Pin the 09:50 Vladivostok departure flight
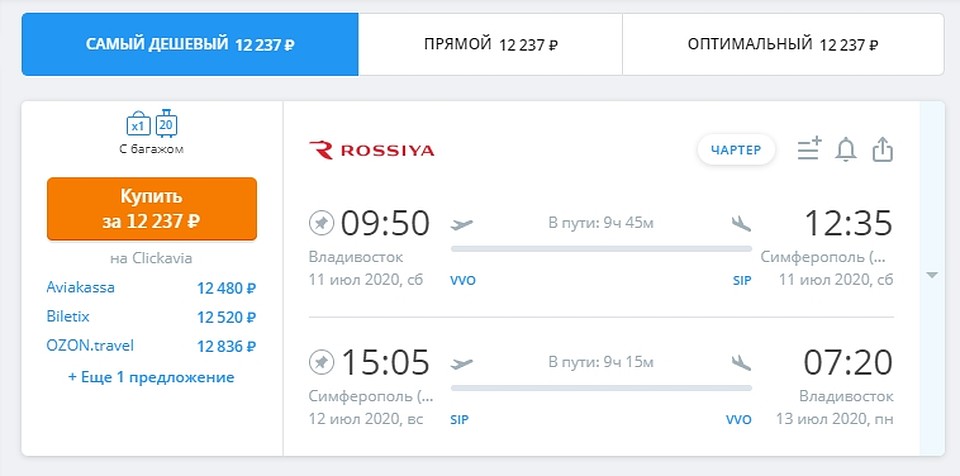The width and height of the screenshot is (960, 476). 321,223
